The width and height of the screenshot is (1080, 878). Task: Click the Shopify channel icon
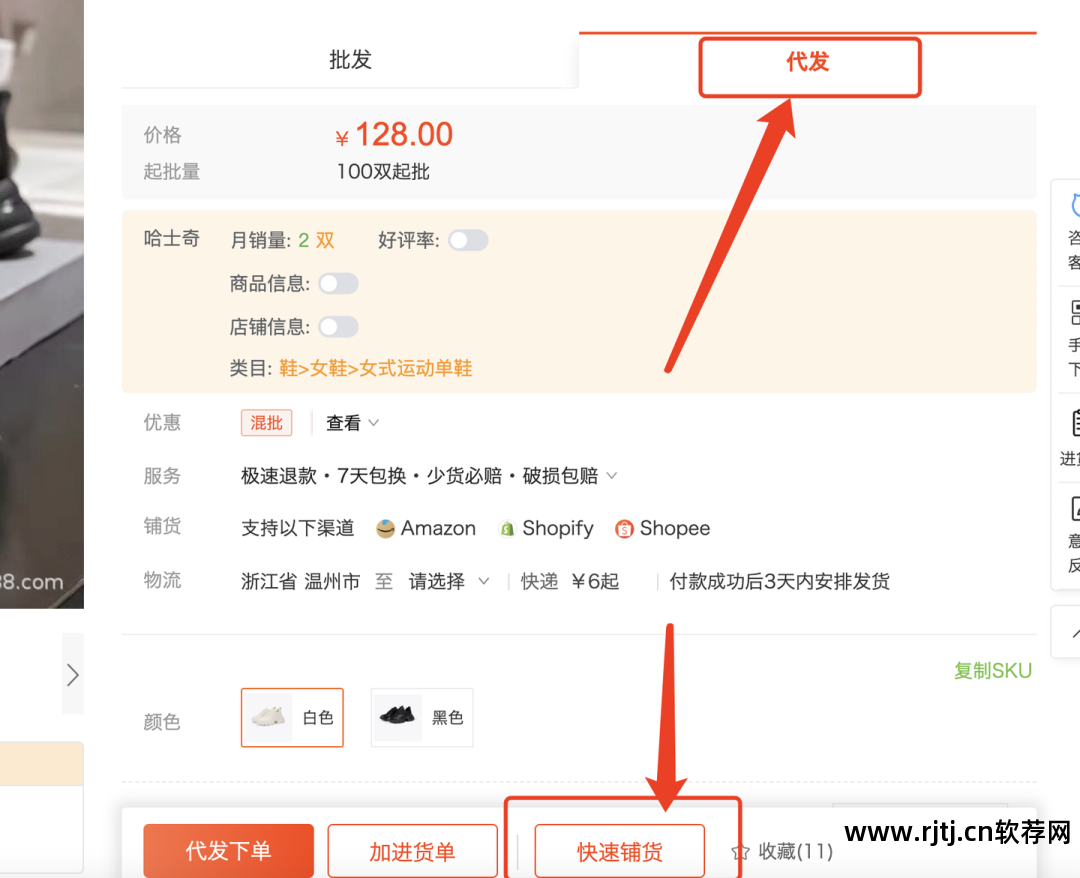pyautogui.click(x=505, y=528)
